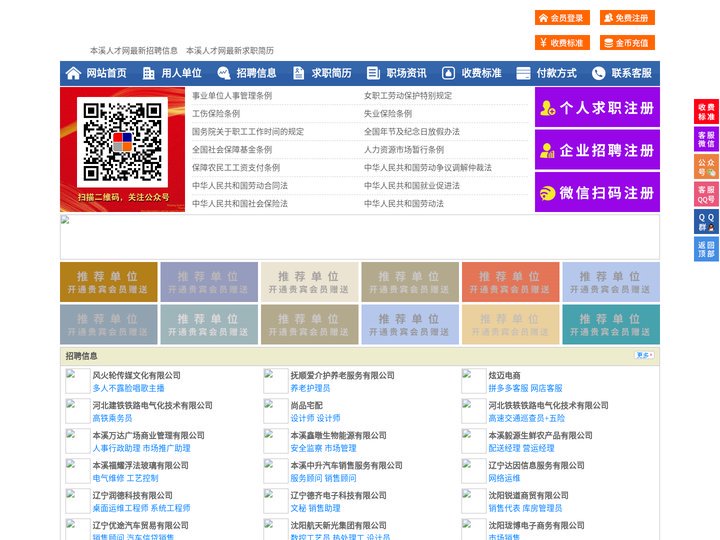Open 招聘信息 menu item

coord(256,73)
